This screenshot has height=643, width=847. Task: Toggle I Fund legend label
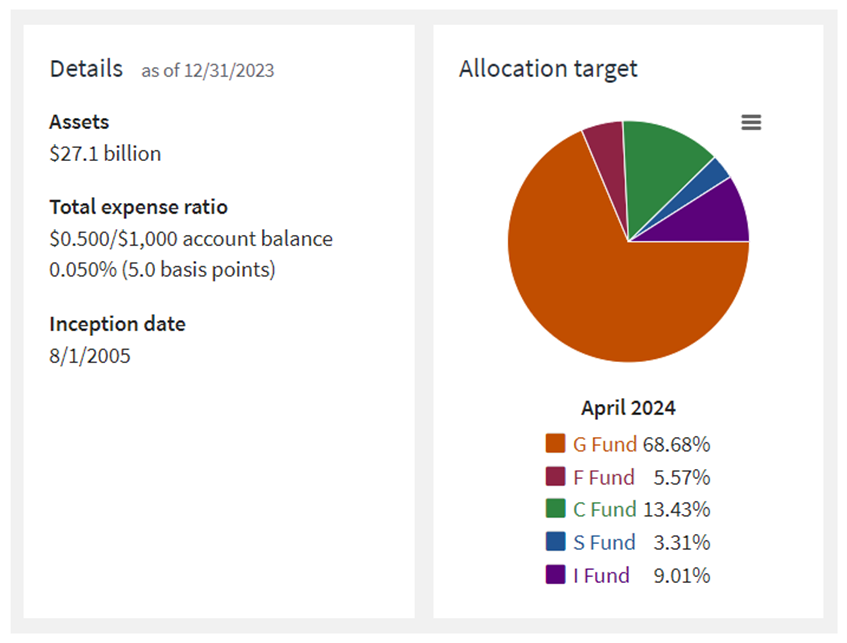(x=601, y=575)
